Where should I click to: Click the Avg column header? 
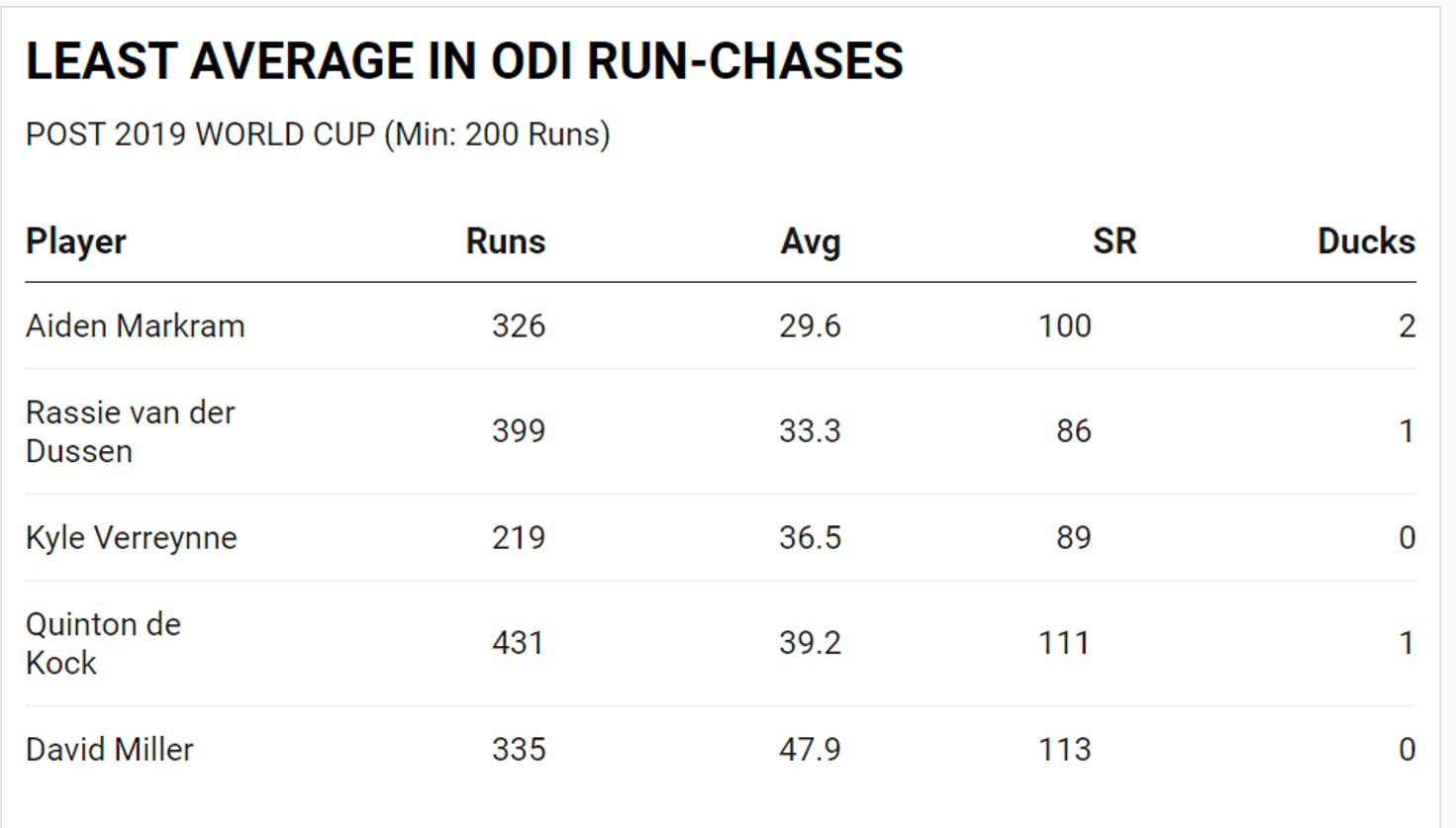pos(810,241)
